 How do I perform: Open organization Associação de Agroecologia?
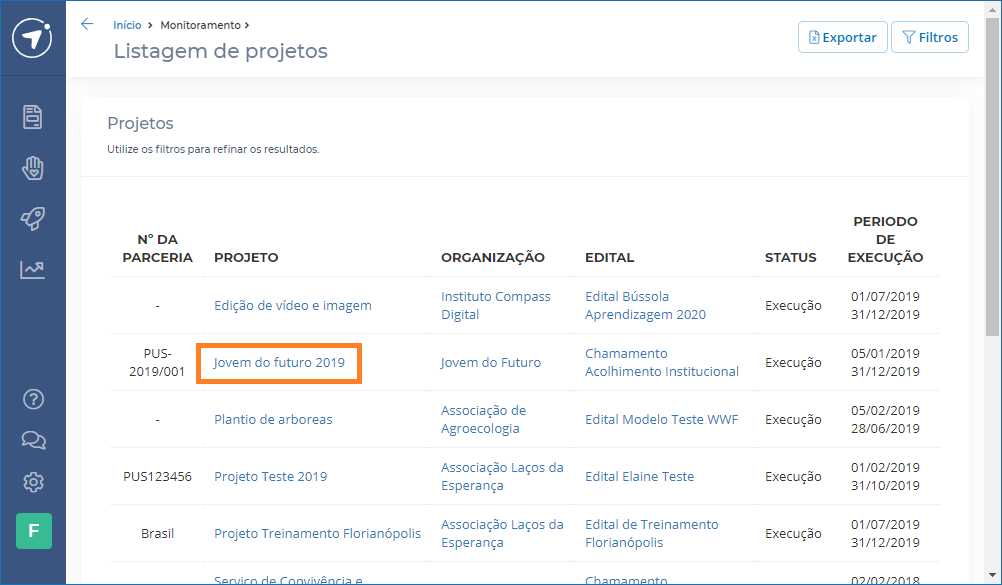pos(484,419)
